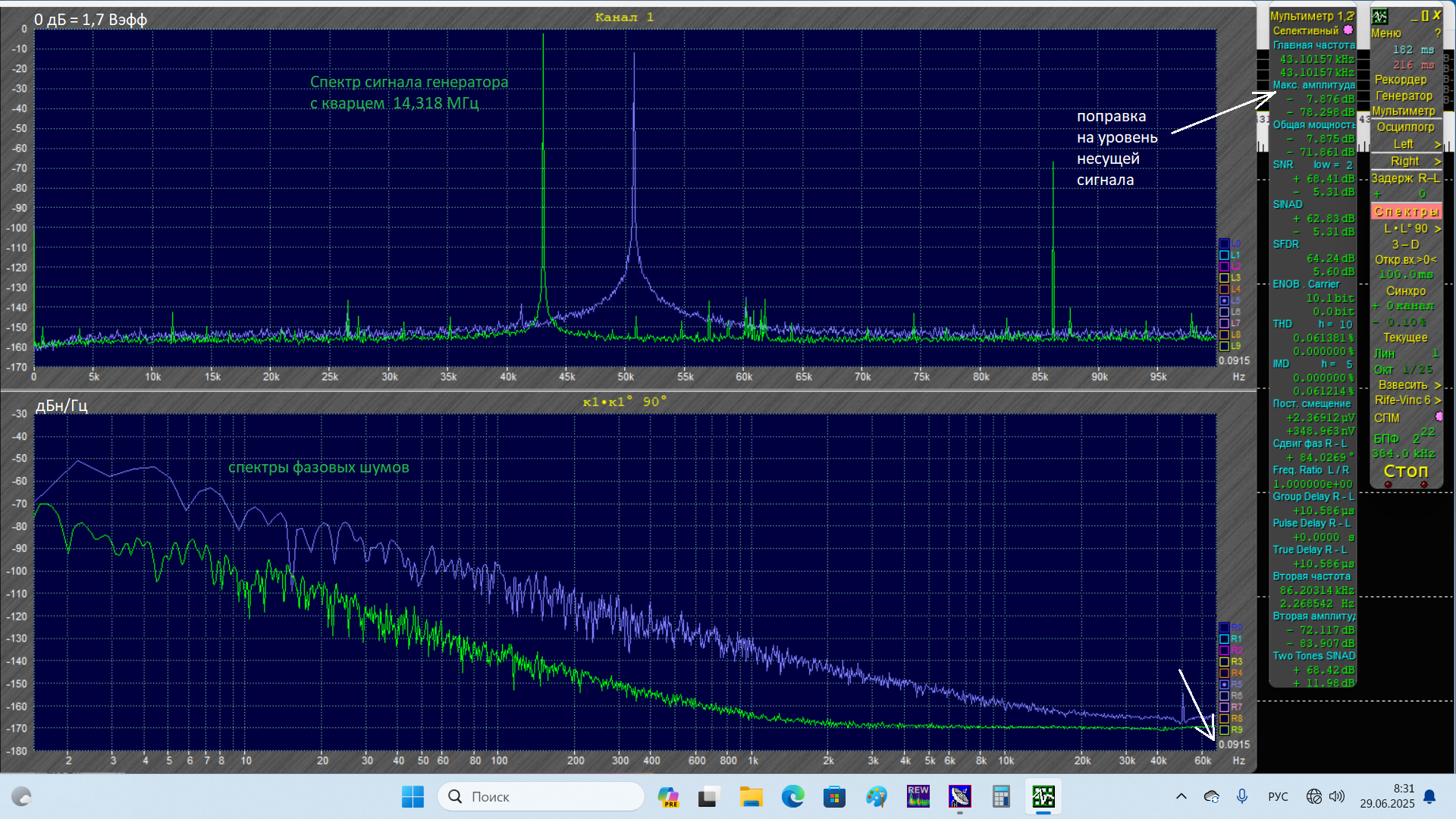Screen dimensions: 1456x819
Task: Click the Синхро sync button
Action: pos(1406,291)
